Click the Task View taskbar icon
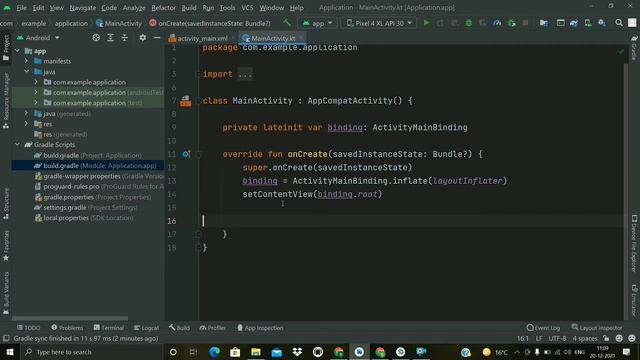The height and width of the screenshot is (360, 640). click(193, 352)
